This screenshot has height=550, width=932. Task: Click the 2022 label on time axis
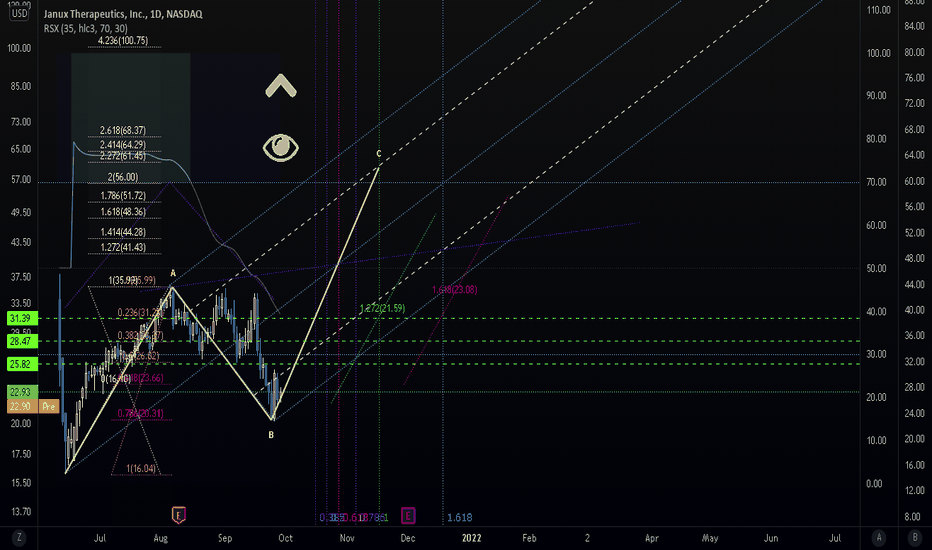(474, 538)
